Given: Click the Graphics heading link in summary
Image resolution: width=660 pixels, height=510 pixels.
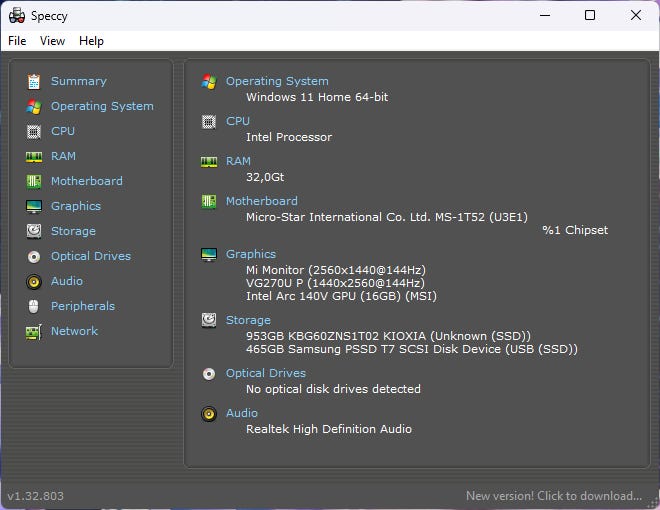Looking at the screenshot, I should tap(251, 254).
